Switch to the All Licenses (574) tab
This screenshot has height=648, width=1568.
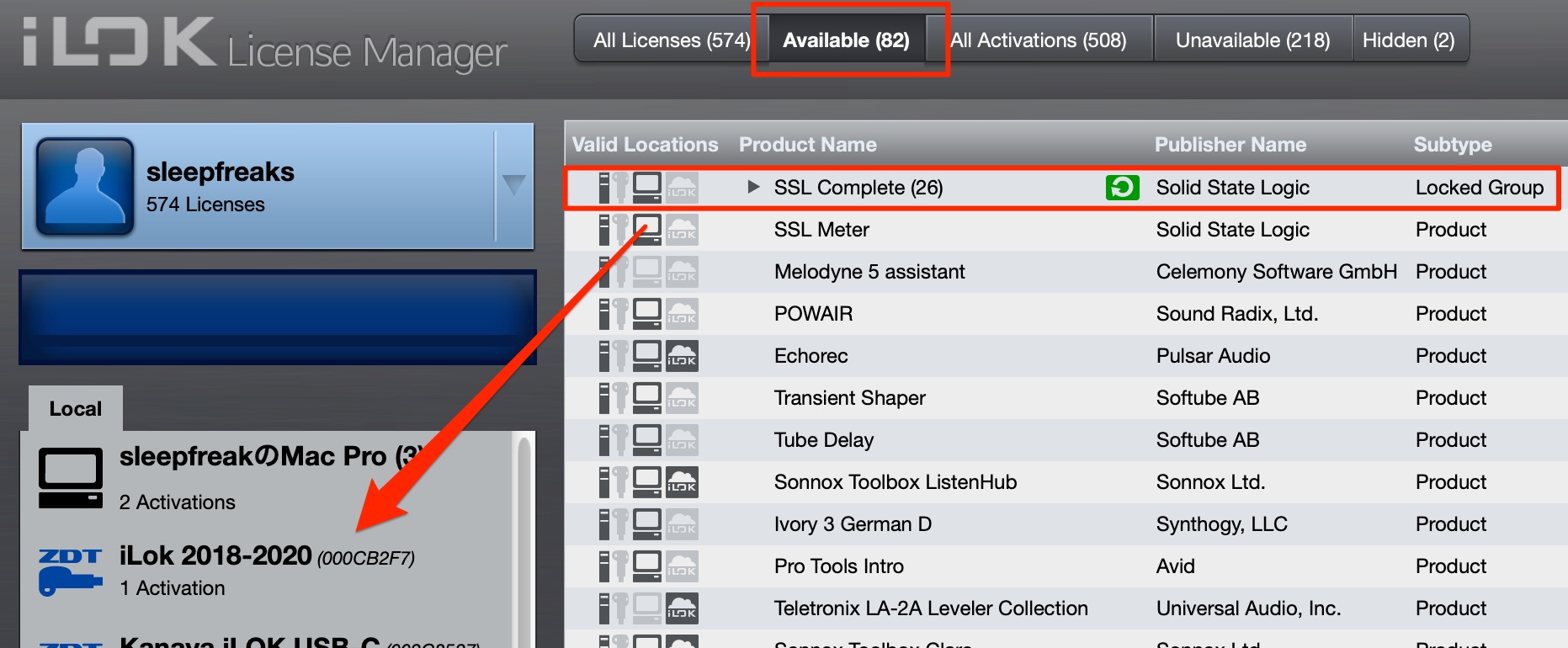point(671,40)
